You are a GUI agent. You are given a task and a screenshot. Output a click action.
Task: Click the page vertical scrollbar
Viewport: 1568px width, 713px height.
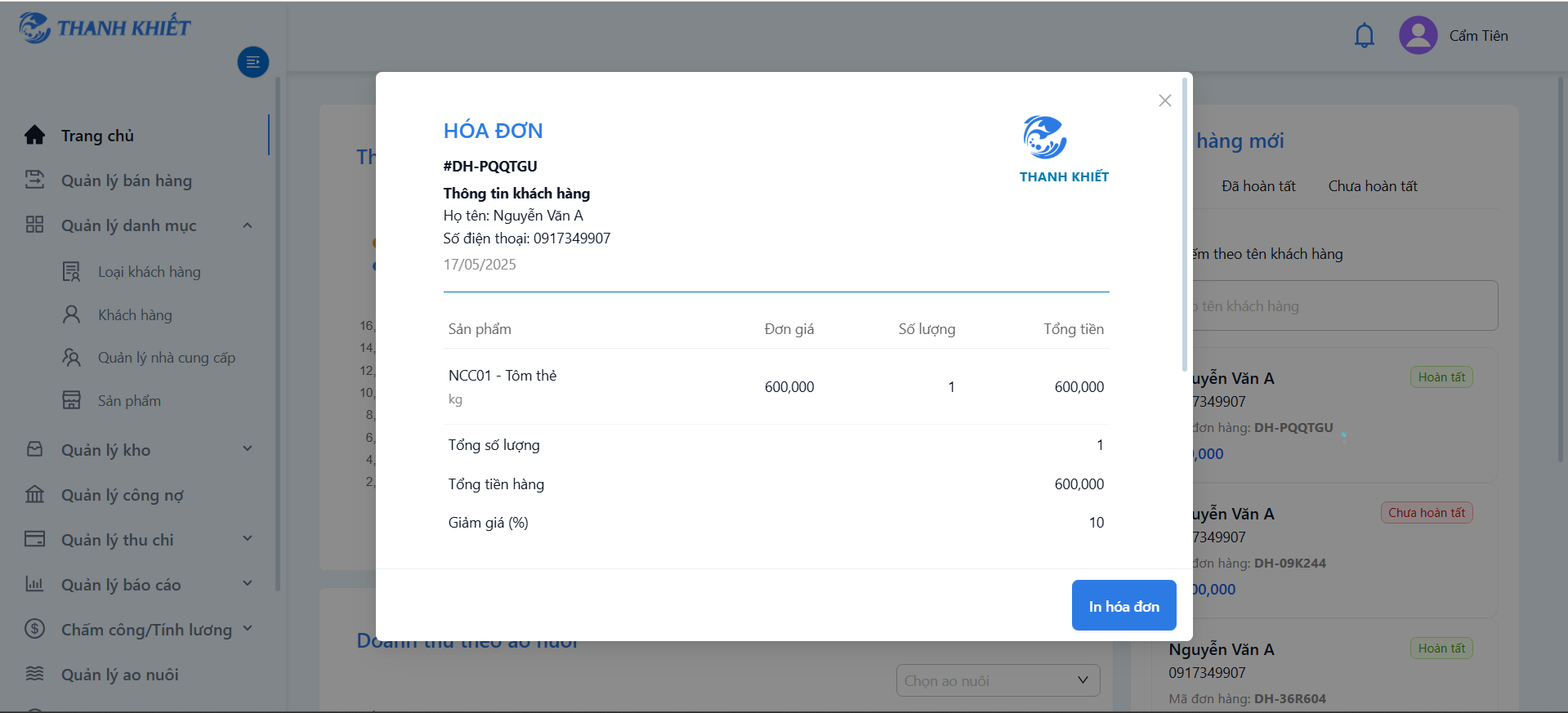(1561, 270)
